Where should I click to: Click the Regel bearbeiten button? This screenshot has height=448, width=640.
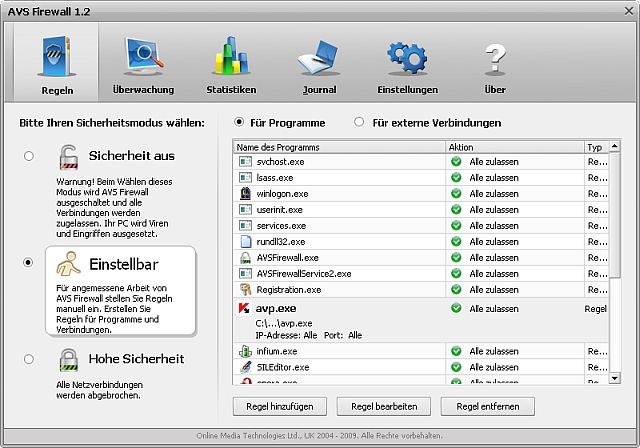coord(384,406)
